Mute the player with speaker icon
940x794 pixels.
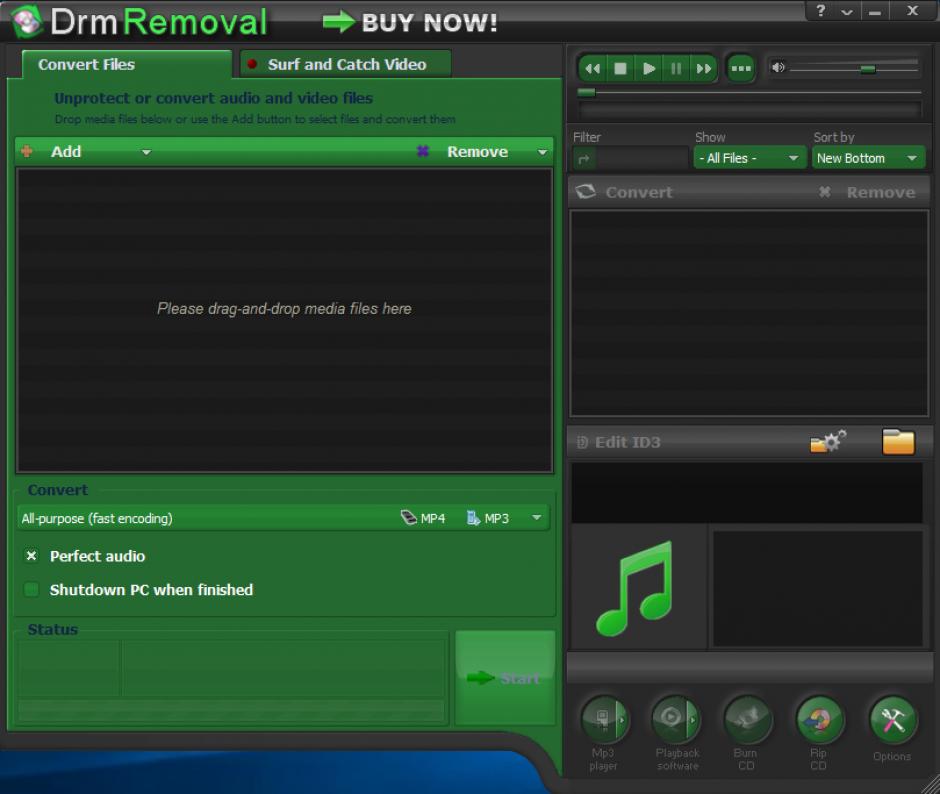(778, 67)
